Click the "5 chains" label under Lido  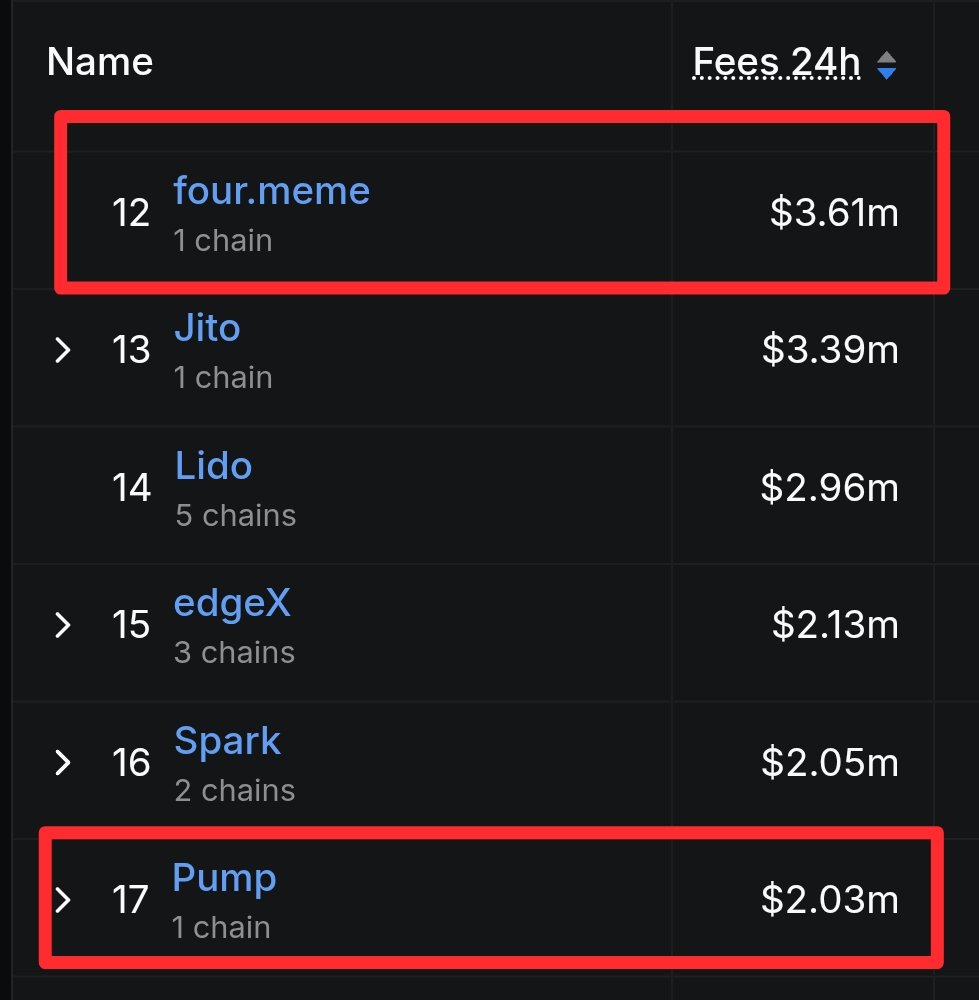click(x=235, y=515)
